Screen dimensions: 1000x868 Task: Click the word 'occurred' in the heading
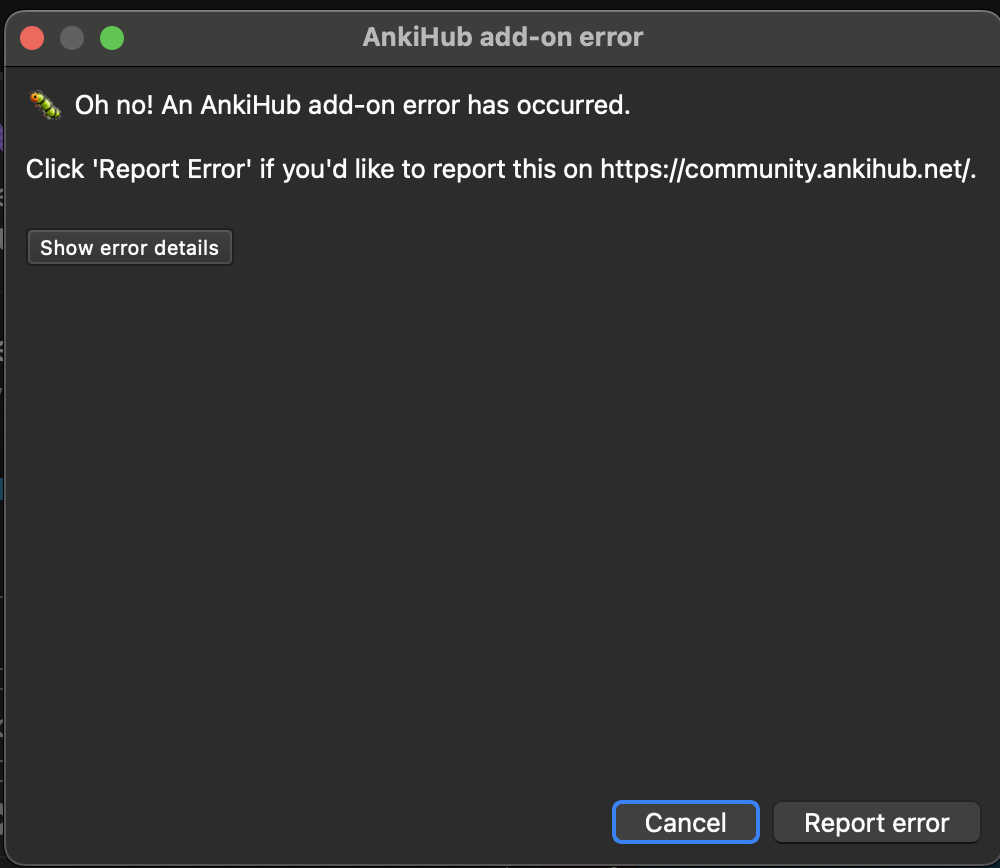[586, 105]
